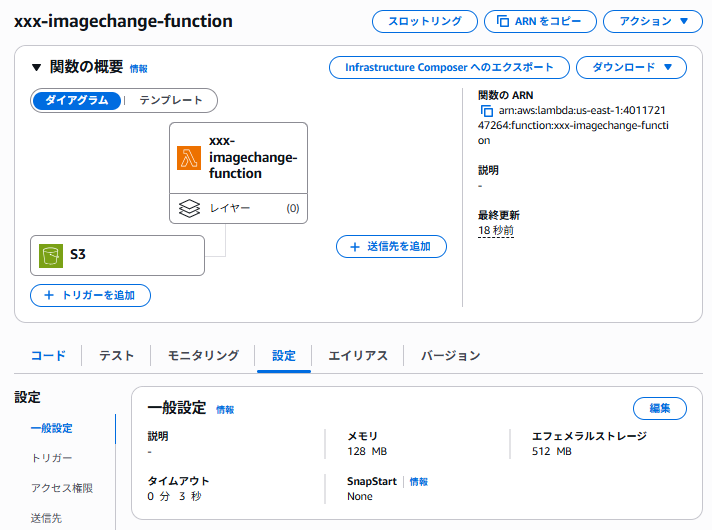
Task: Click the 情報 link next to 一般設定 heading
Action: pyautogui.click(x=225, y=410)
